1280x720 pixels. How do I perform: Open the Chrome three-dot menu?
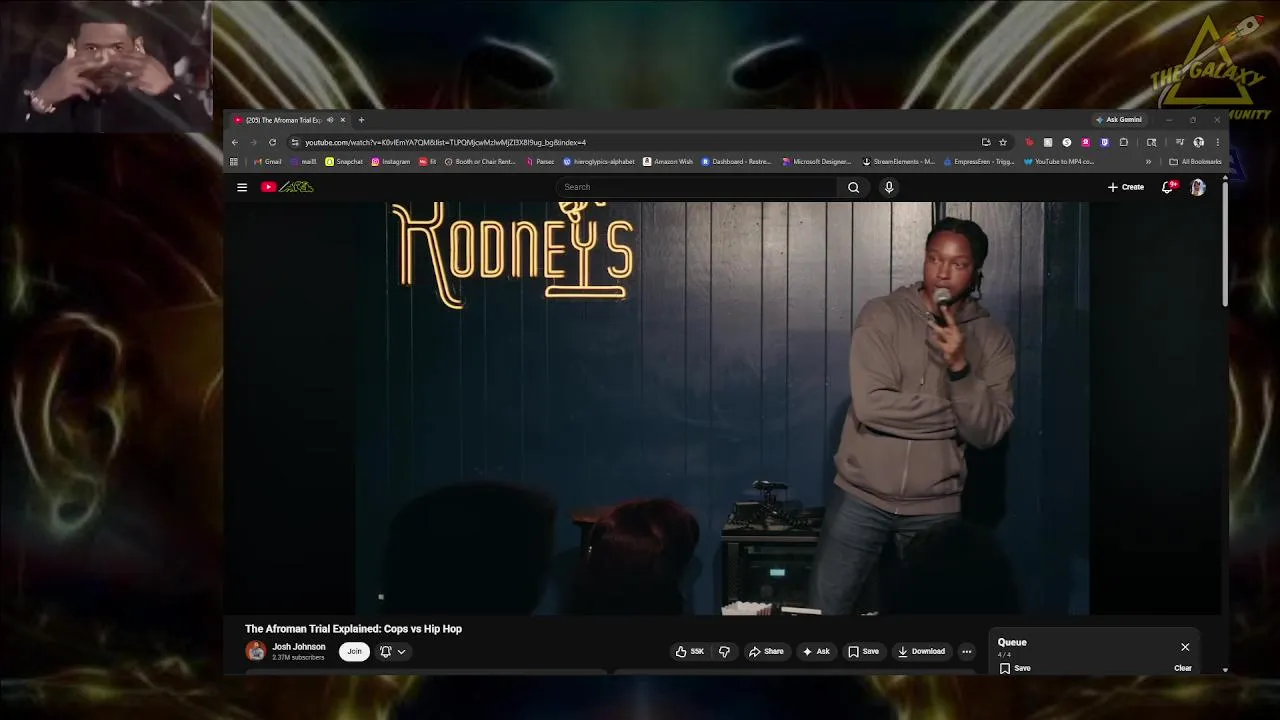pos(1218,142)
